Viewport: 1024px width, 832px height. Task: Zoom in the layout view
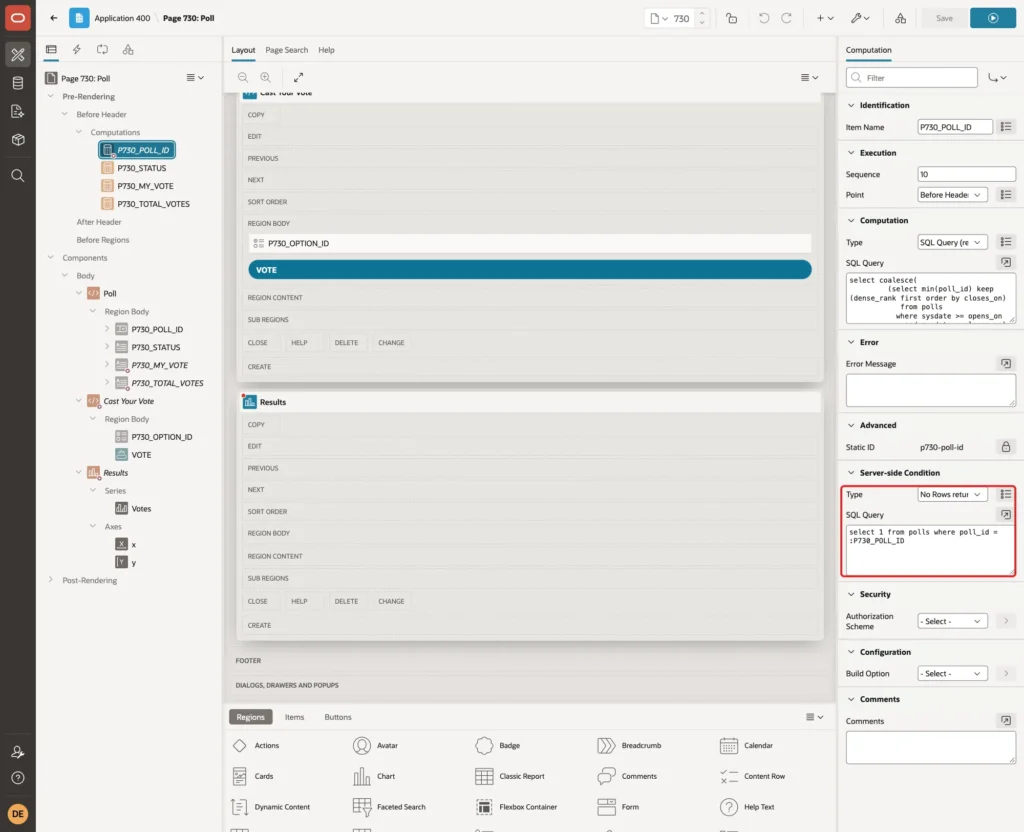[x=265, y=77]
